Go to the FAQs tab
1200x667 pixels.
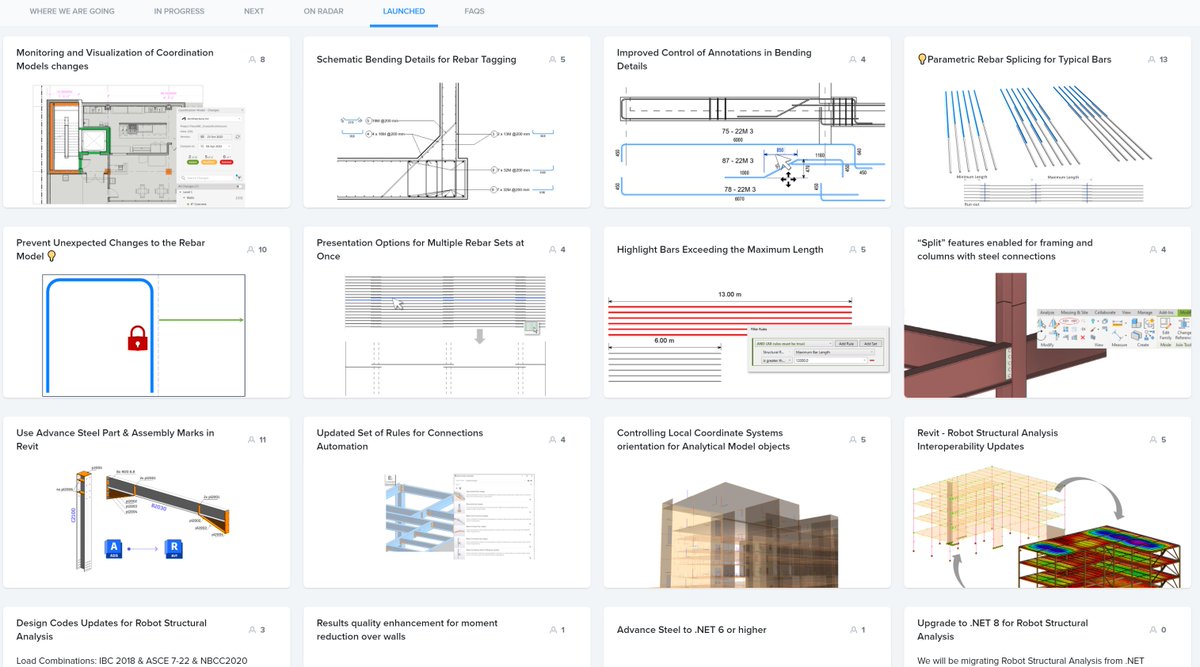tap(475, 12)
